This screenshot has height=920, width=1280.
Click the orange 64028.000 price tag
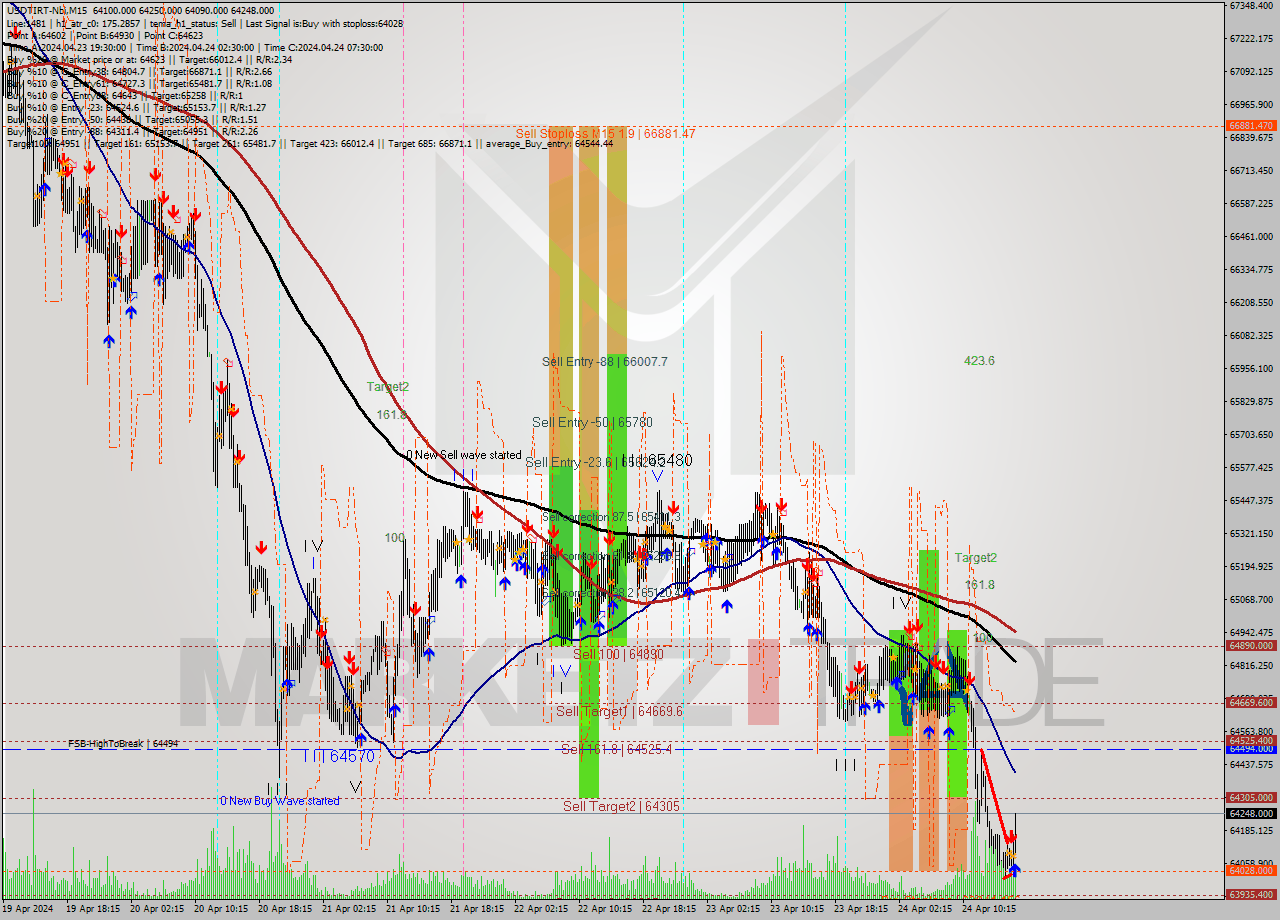pyautogui.click(x=1251, y=871)
